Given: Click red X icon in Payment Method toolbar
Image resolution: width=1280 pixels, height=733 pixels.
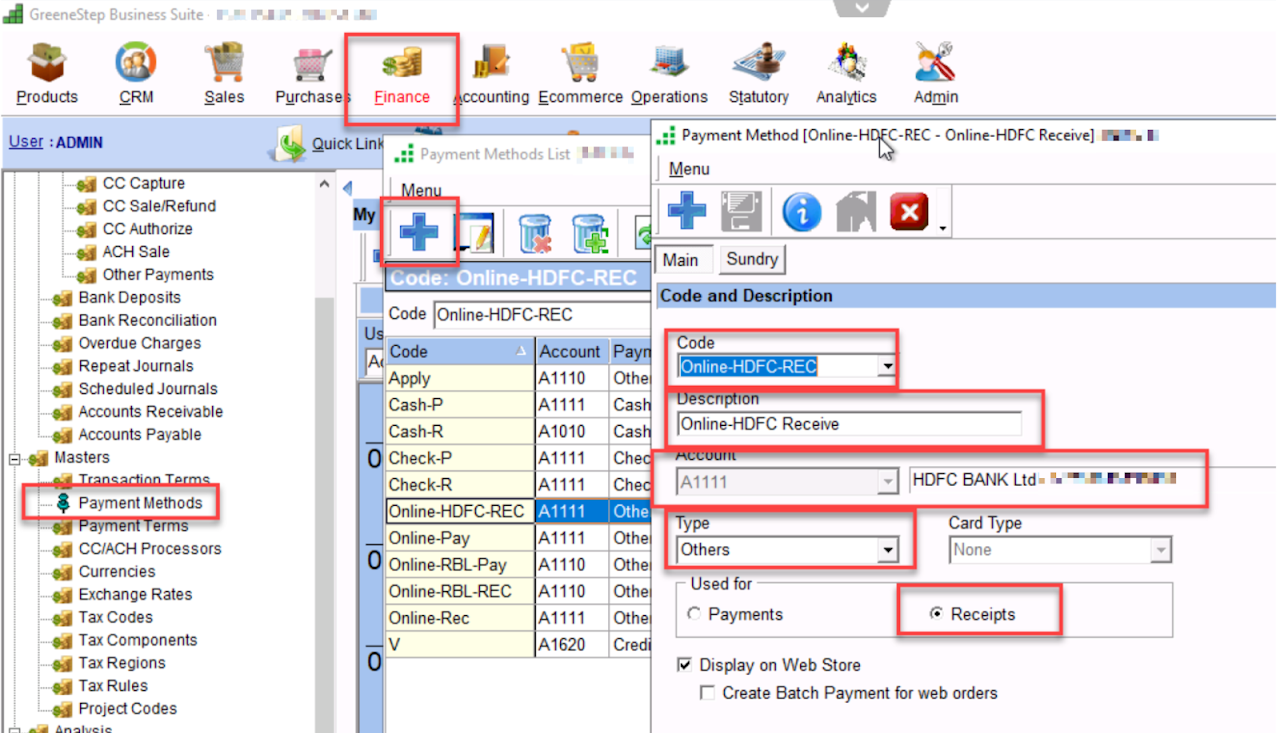Looking at the screenshot, I should 908,211.
